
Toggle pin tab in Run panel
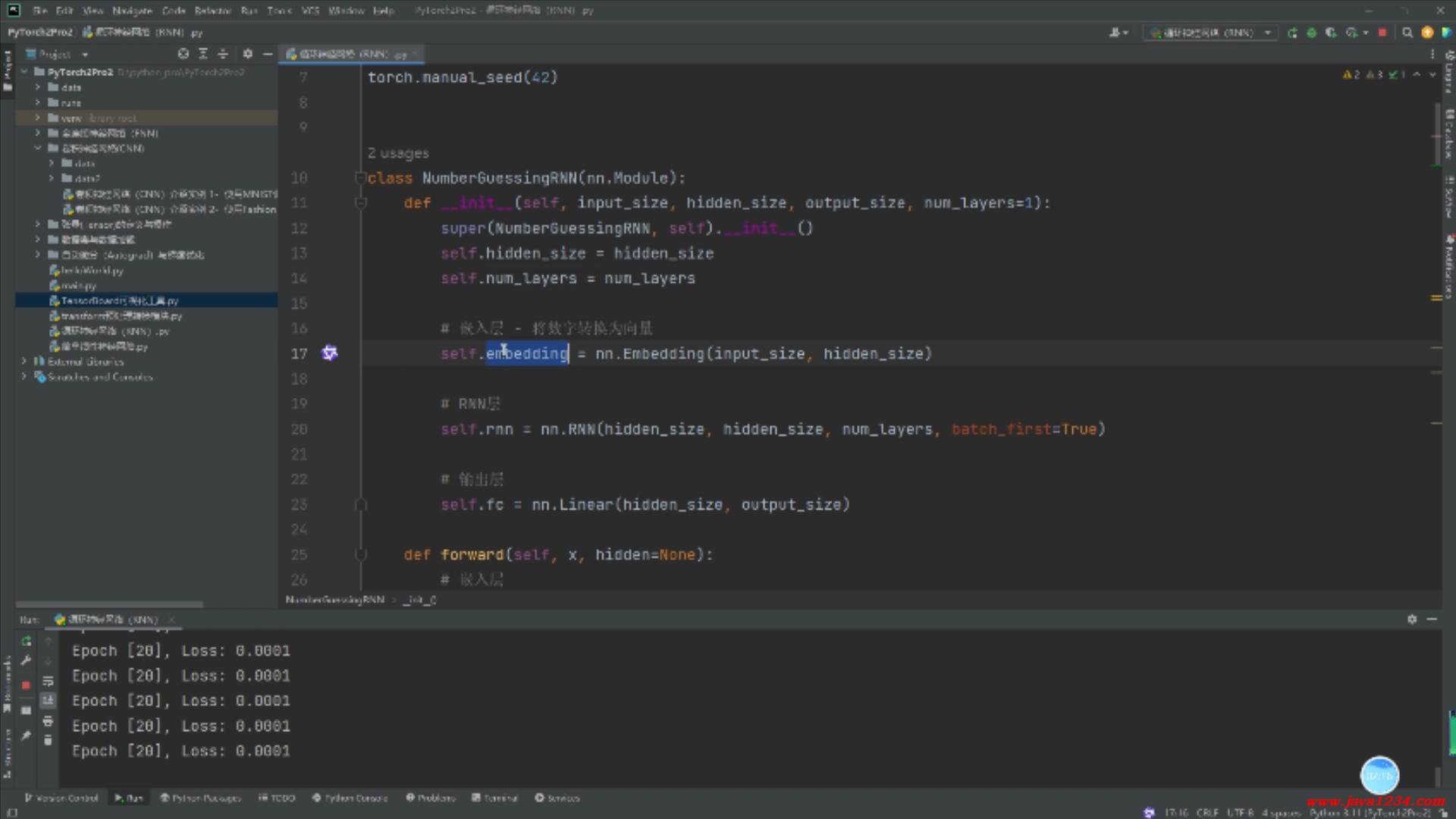tap(26, 736)
